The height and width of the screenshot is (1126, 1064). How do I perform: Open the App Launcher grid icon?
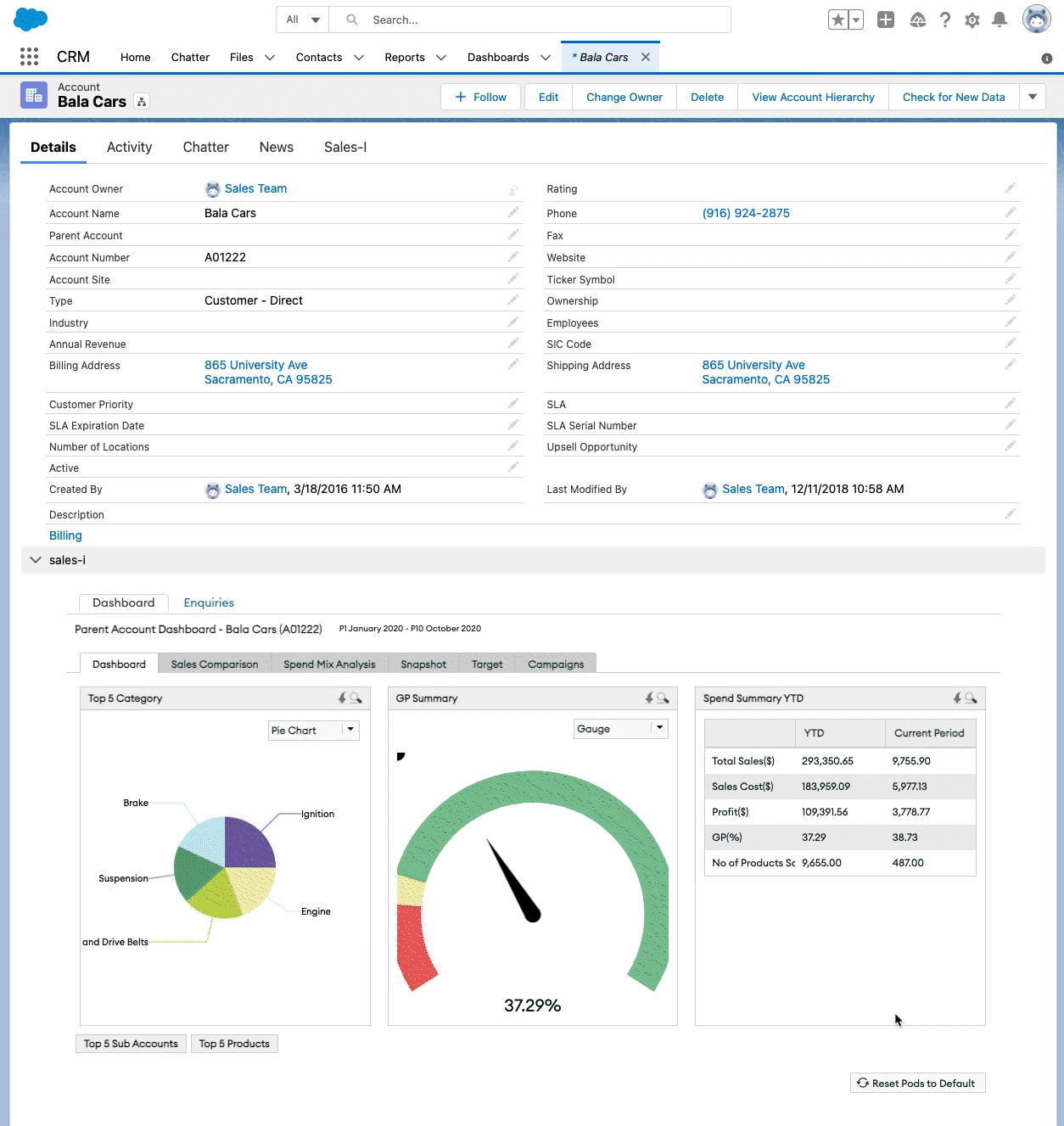coord(29,57)
